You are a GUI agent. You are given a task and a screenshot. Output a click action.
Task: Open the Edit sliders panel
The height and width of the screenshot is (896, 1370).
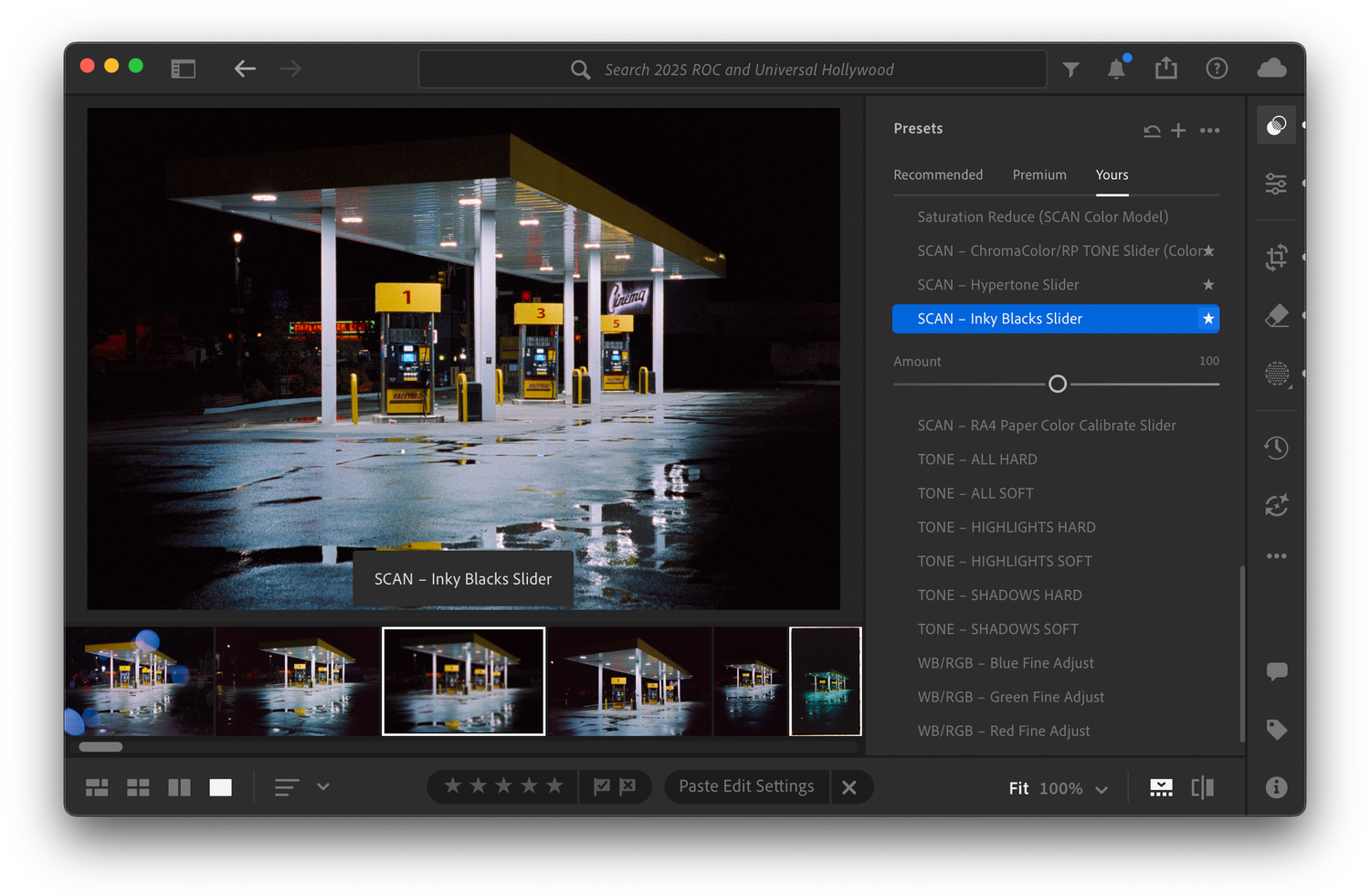[x=1276, y=184]
